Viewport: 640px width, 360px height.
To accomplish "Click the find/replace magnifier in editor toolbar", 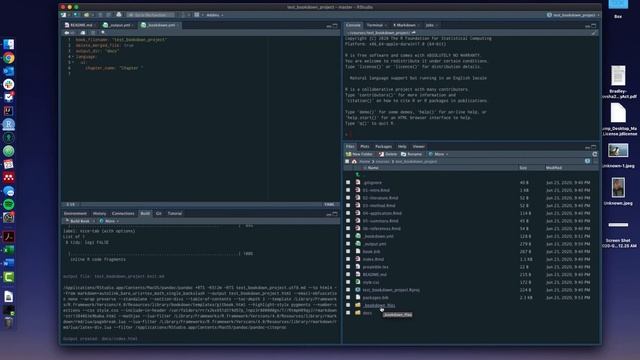I will tap(103, 33).
